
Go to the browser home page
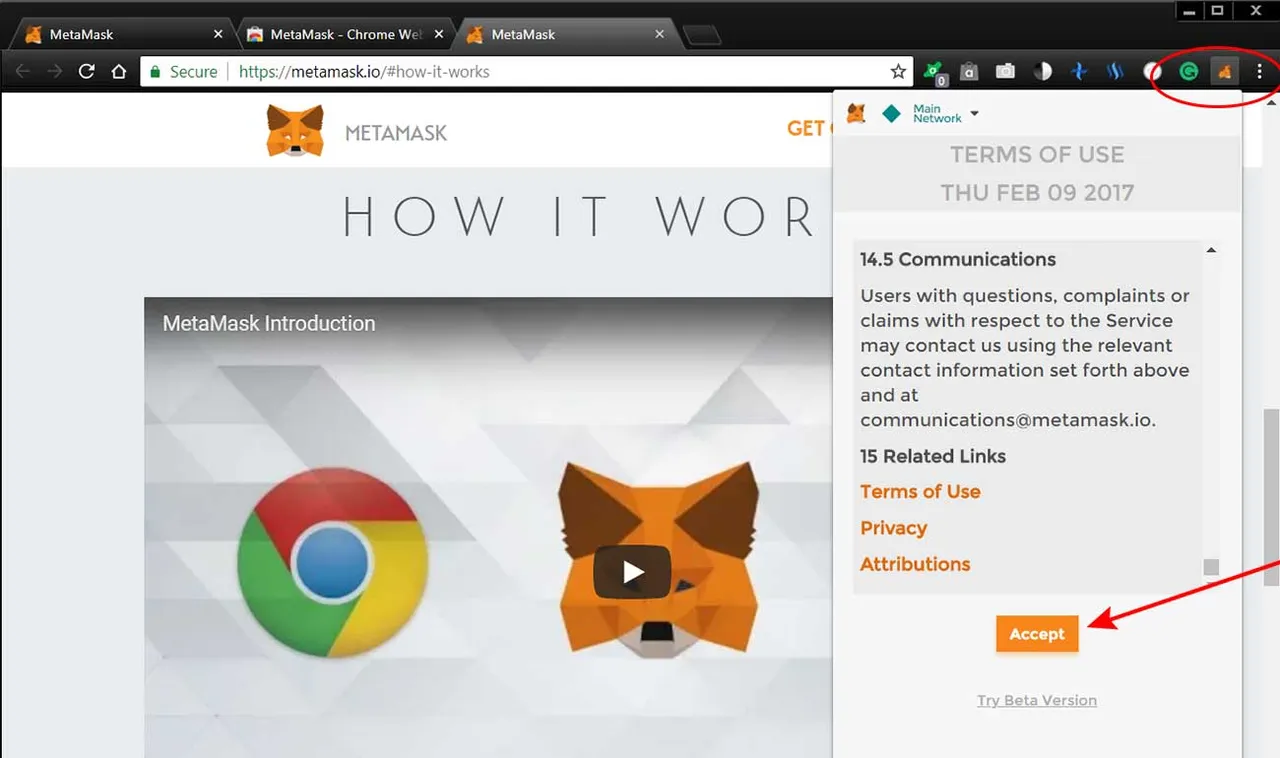(x=119, y=72)
